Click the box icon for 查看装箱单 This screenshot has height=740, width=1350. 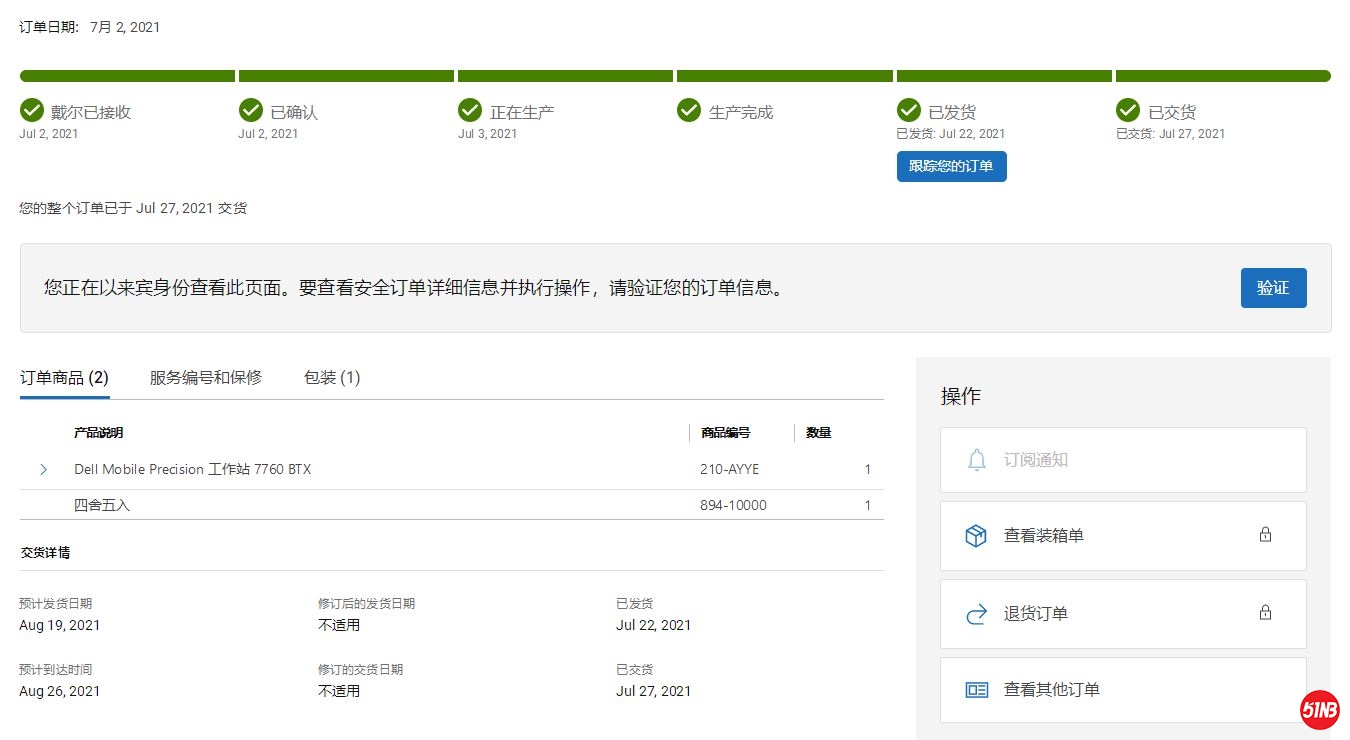pyautogui.click(x=976, y=536)
